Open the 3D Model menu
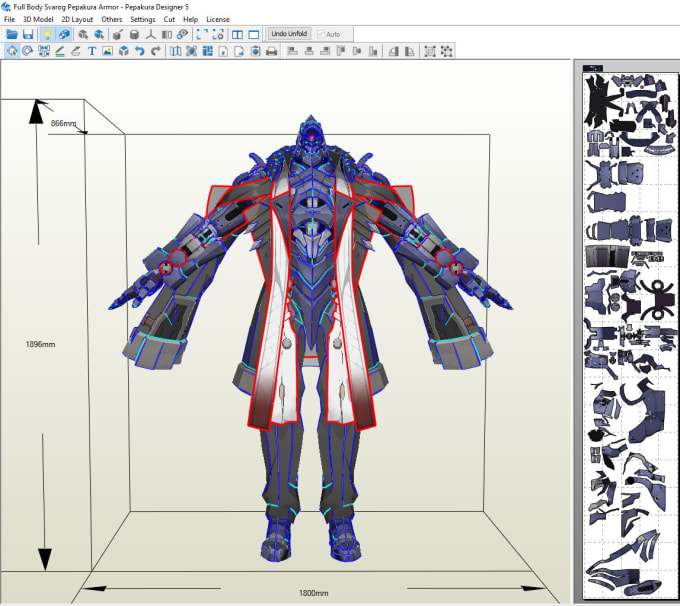This screenshot has height=606, width=680. coord(38,20)
